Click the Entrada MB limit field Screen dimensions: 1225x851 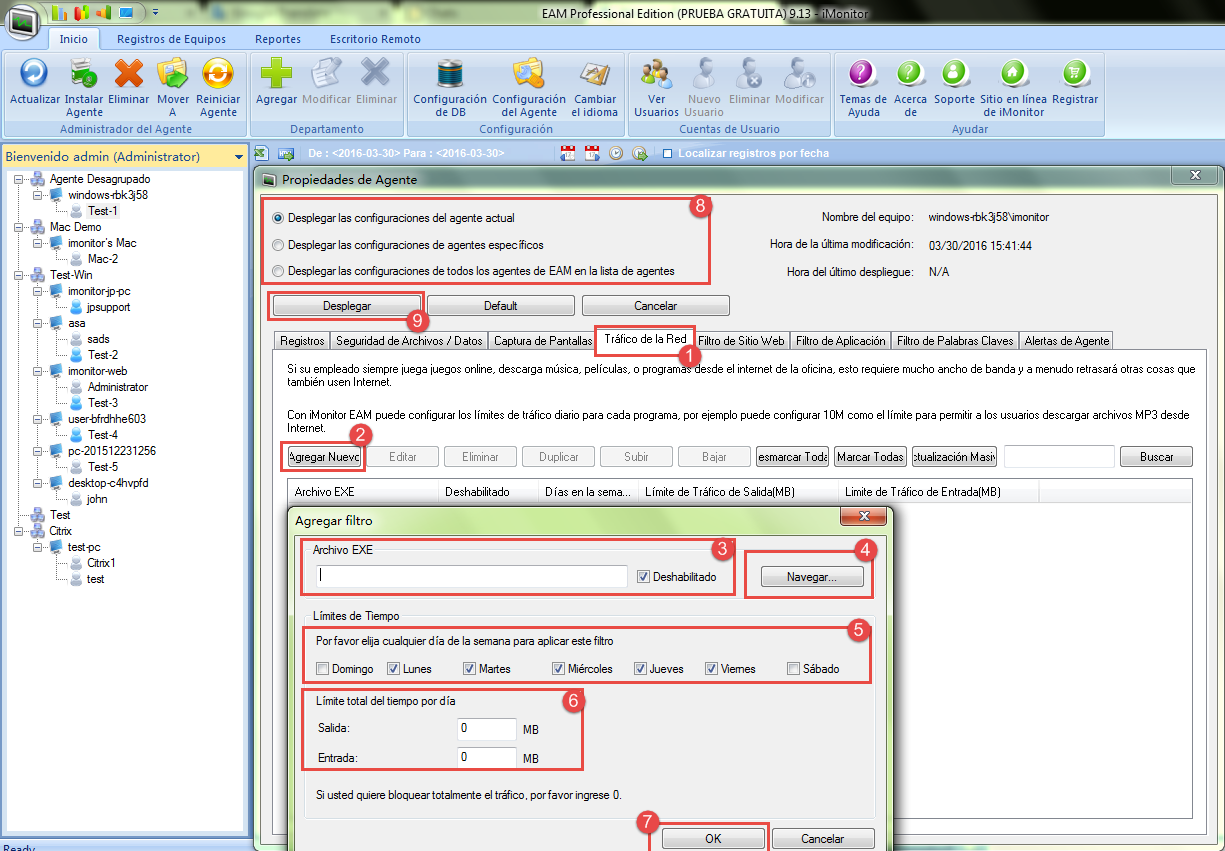(487, 758)
